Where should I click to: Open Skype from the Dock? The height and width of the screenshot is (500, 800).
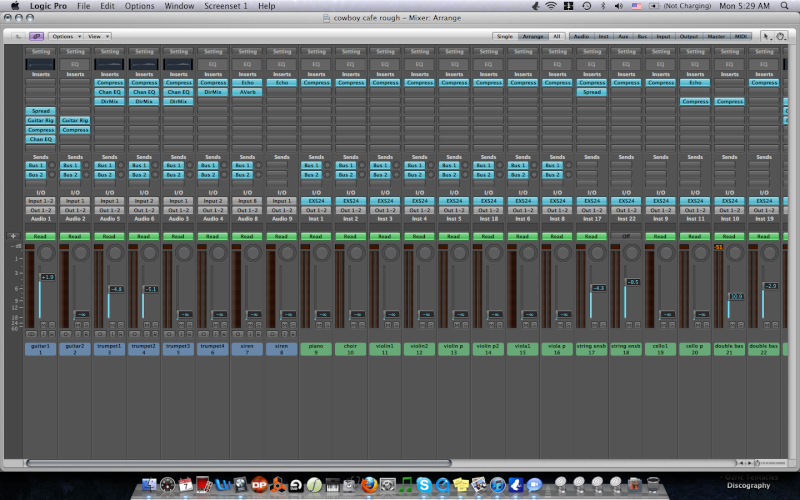click(424, 484)
